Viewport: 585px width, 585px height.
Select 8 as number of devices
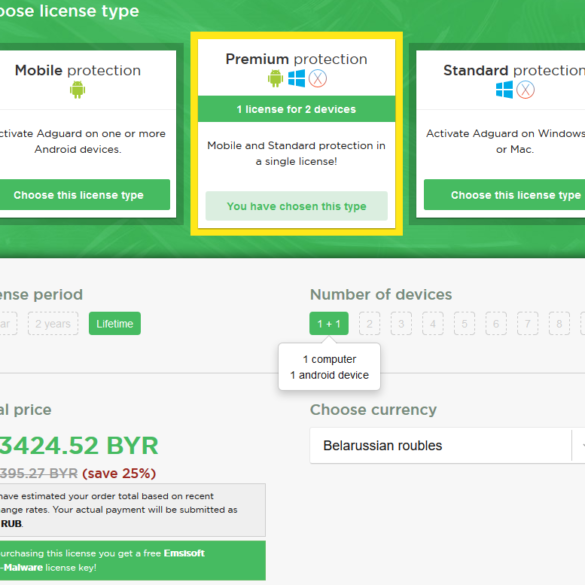[x=559, y=323]
